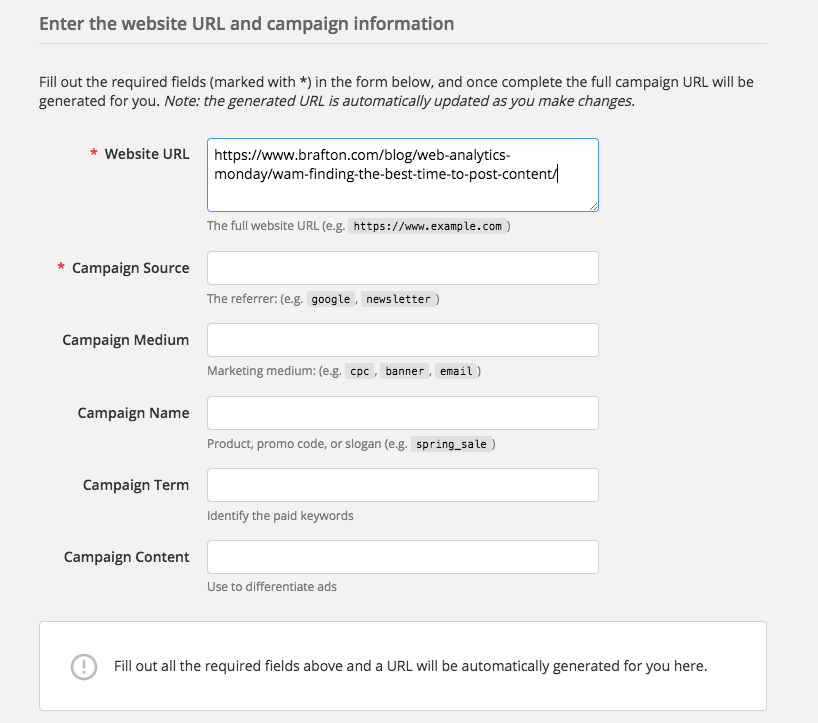Click into the Campaign Source field
This screenshot has width=818, height=723.
402,268
